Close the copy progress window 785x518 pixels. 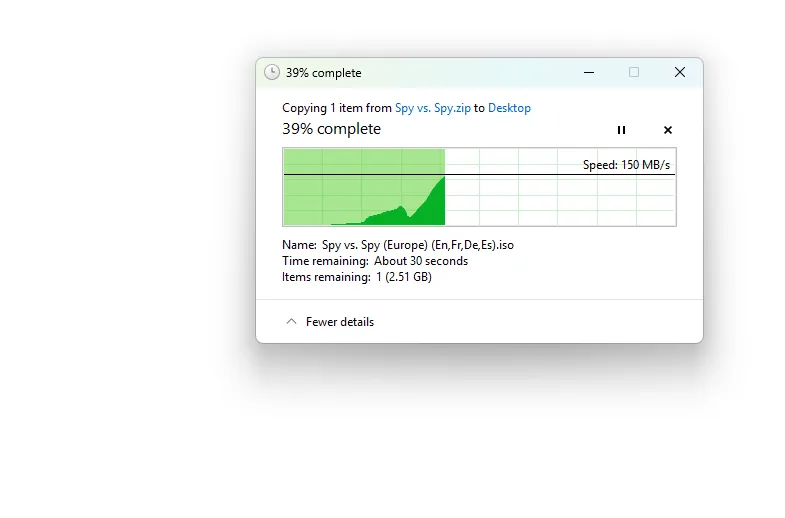point(680,72)
